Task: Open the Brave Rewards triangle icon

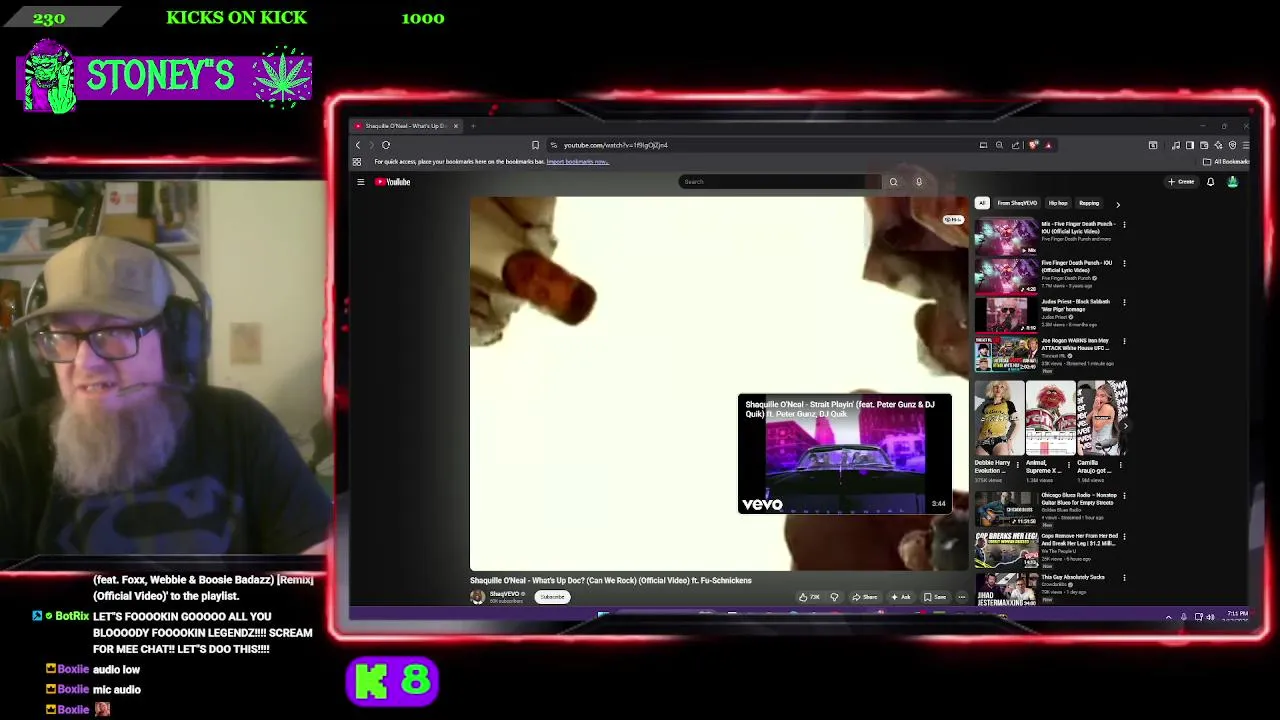Action: coord(1048,145)
